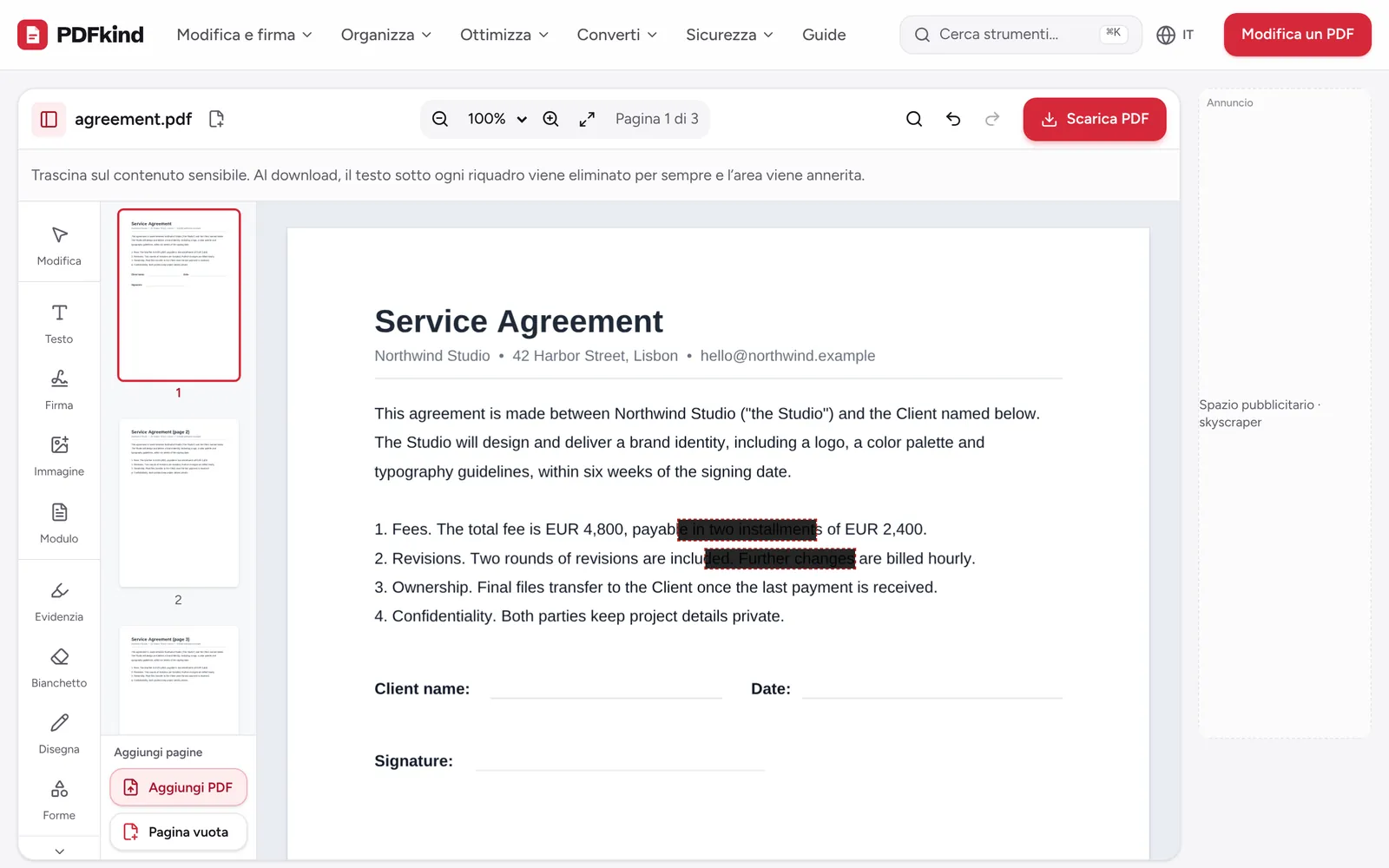Select the Testo text tool
This screenshot has height=868, width=1389.
(x=59, y=324)
